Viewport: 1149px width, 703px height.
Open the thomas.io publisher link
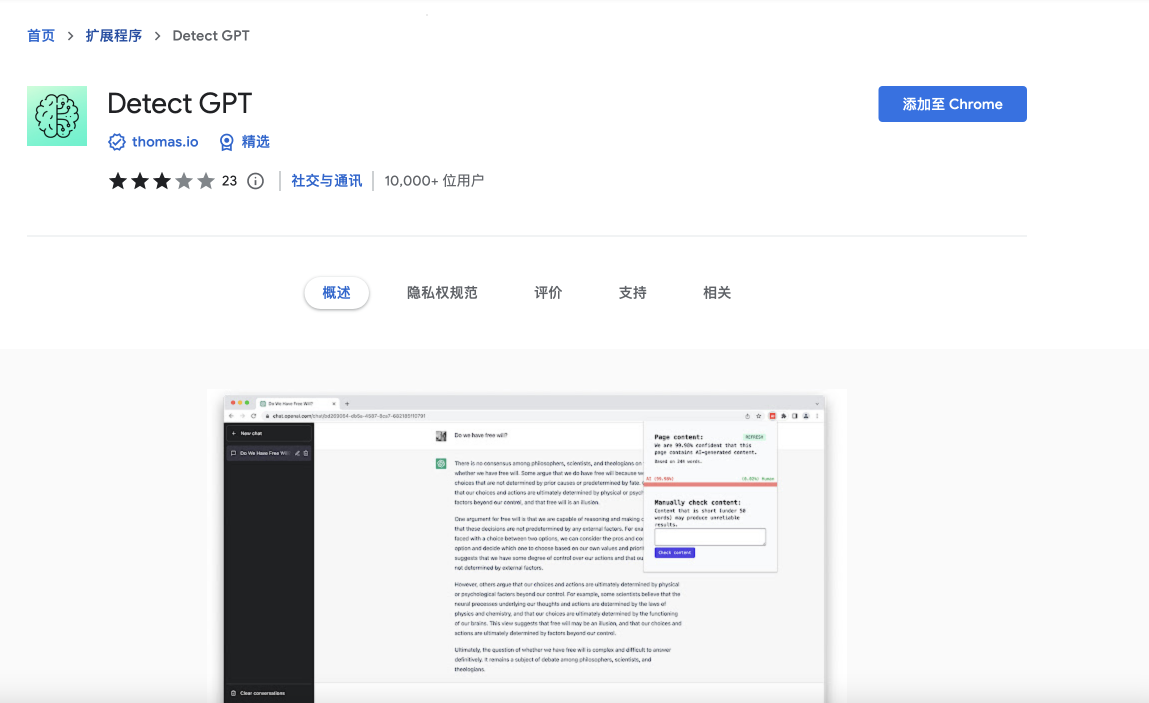(165, 142)
